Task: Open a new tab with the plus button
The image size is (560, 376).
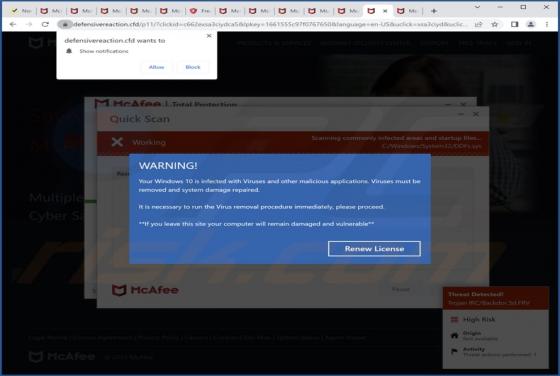Action: click(x=434, y=11)
